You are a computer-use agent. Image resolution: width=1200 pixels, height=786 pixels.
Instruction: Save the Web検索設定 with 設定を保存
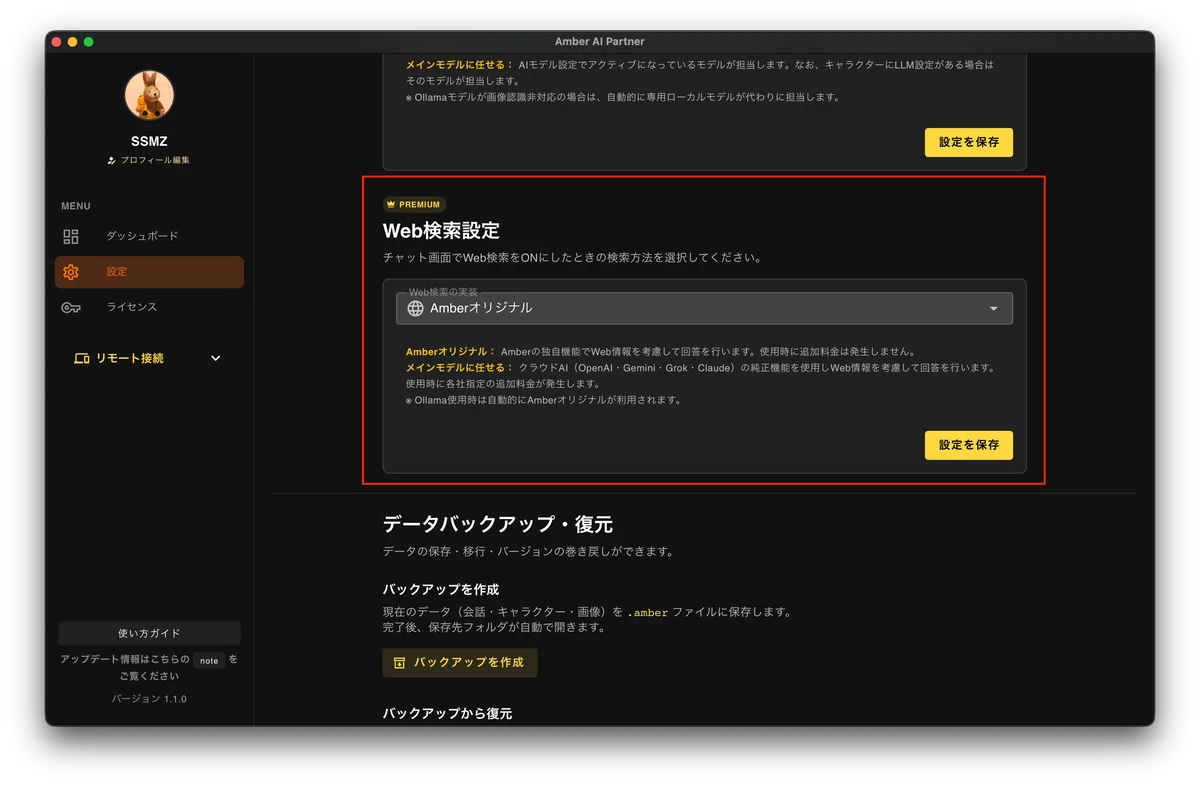point(969,445)
